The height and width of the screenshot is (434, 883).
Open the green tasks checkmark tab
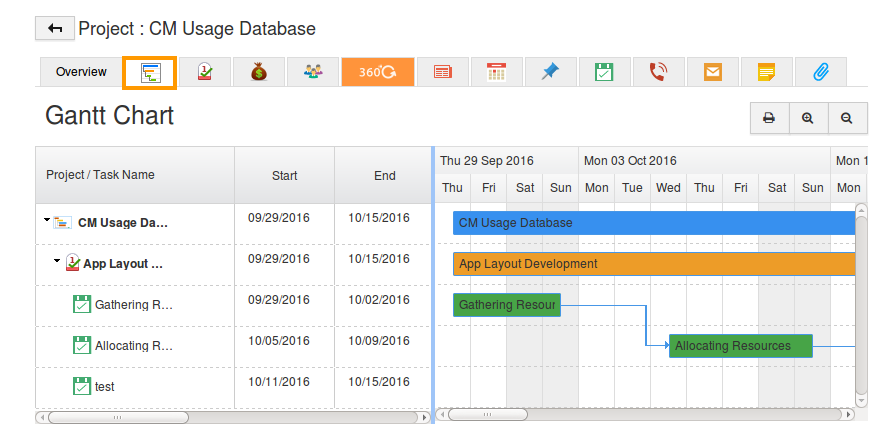click(604, 72)
